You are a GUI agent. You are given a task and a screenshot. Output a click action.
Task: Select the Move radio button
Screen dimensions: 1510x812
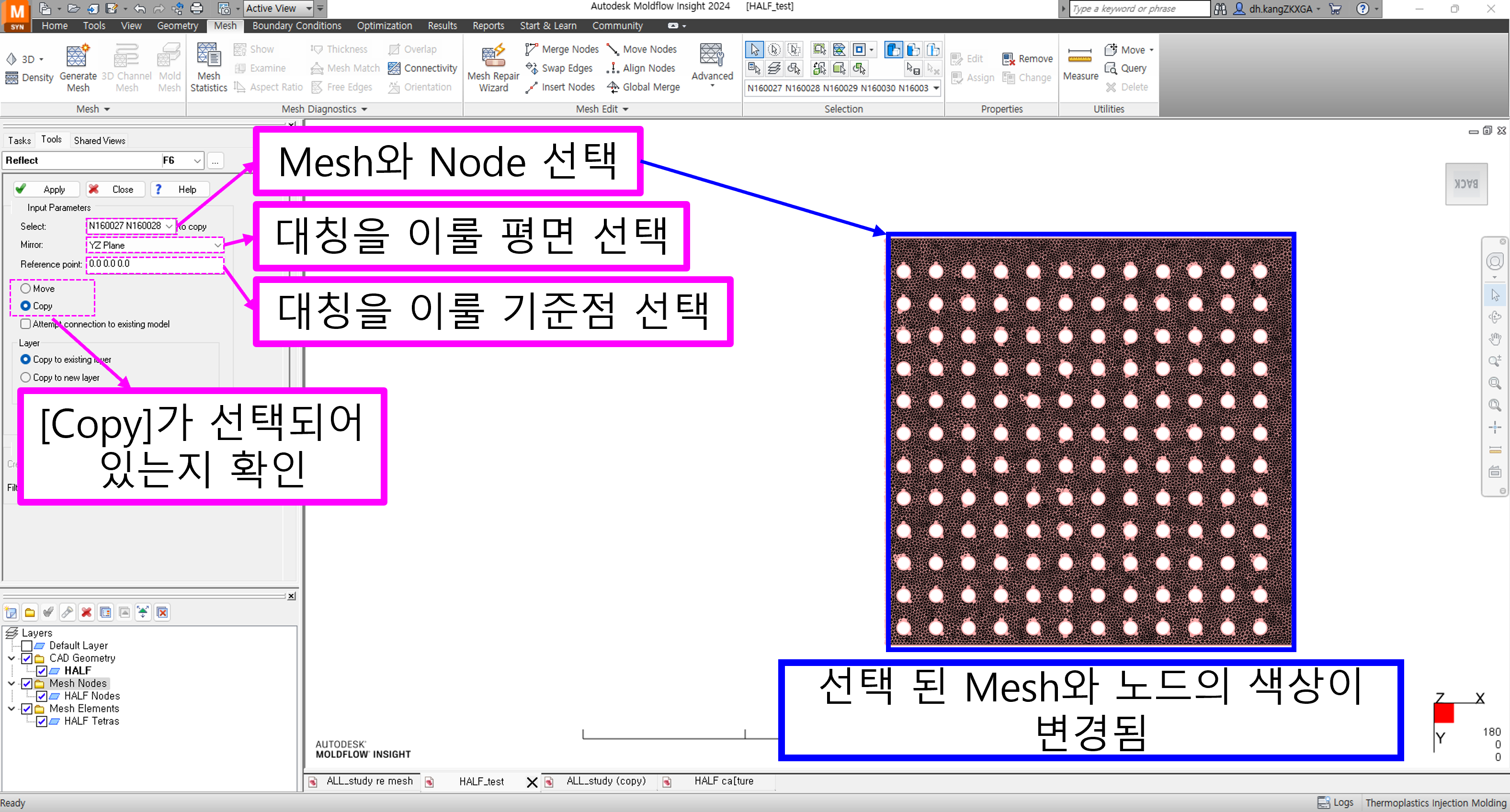[x=25, y=288]
